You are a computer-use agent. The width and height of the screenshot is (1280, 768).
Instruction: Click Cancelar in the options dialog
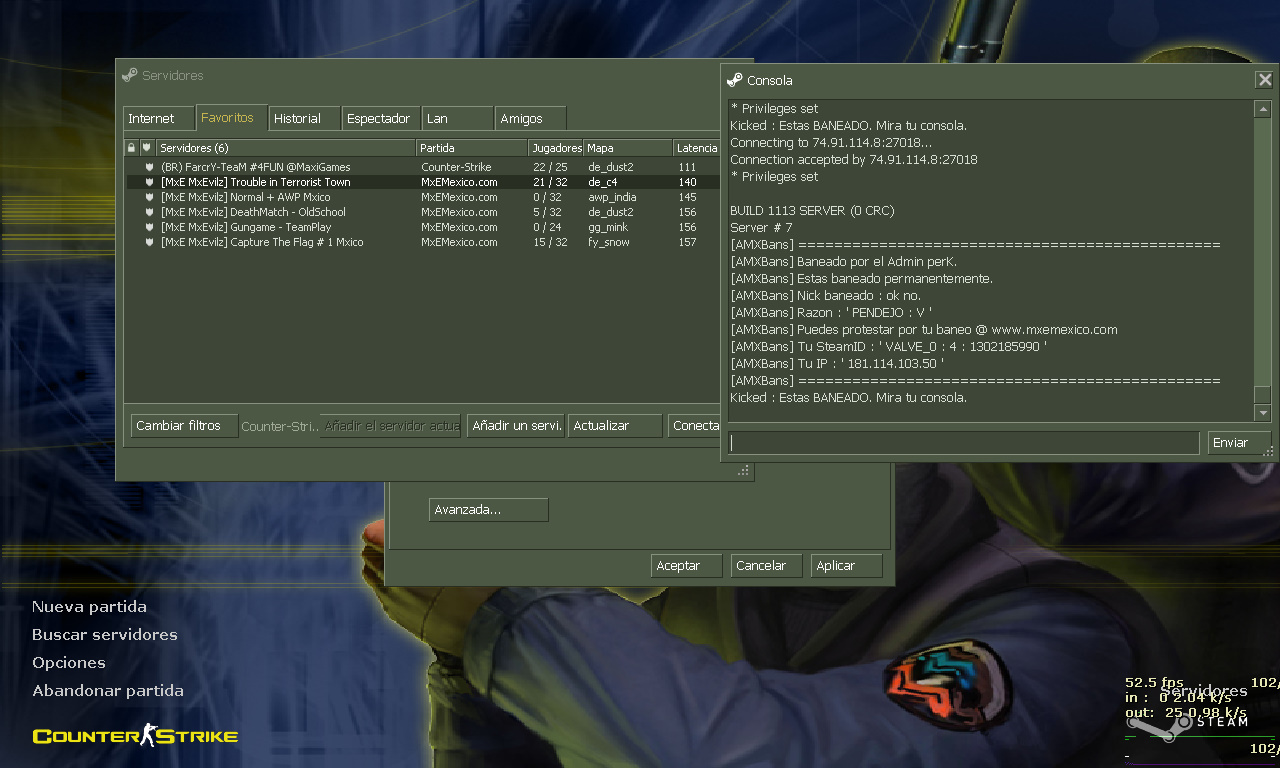pyautogui.click(x=766, y=565)
